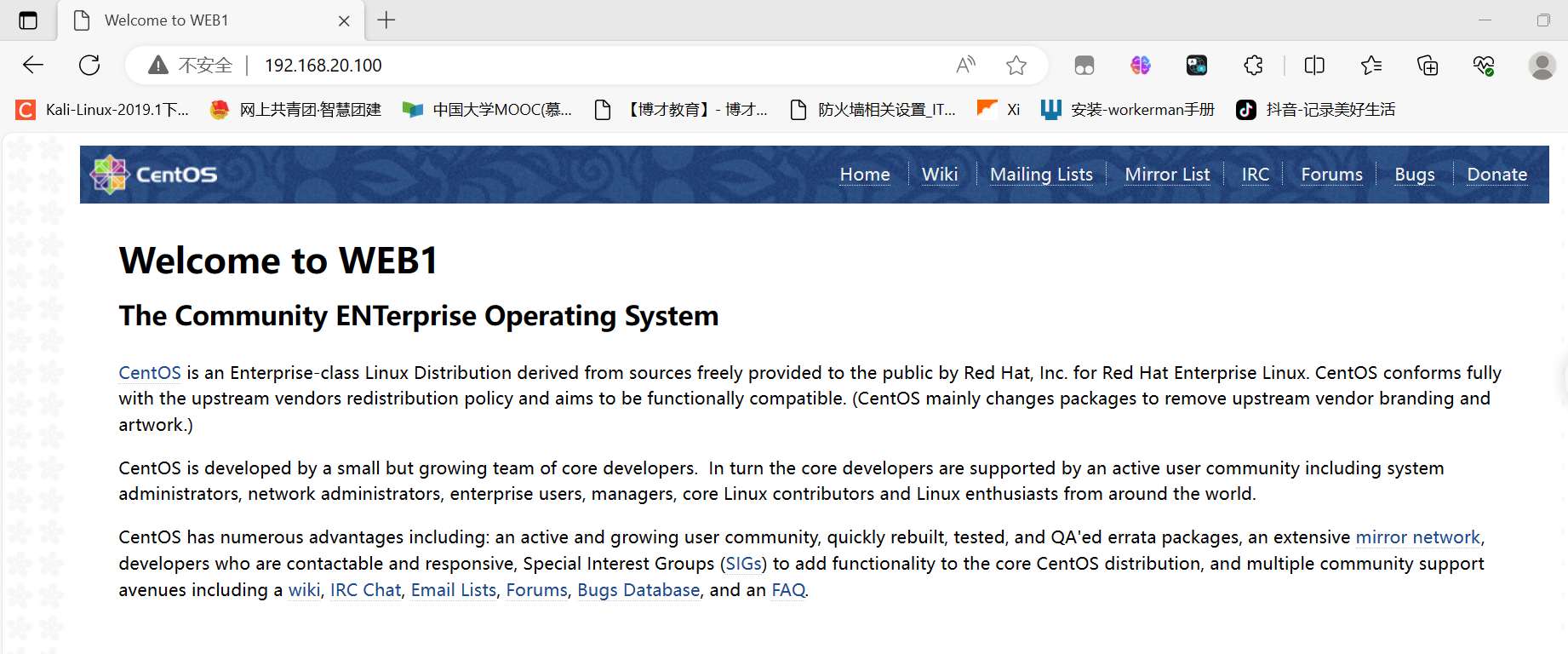Open the Read Aloud icon in address bar
1568x654 pixels.
point(965,66)
